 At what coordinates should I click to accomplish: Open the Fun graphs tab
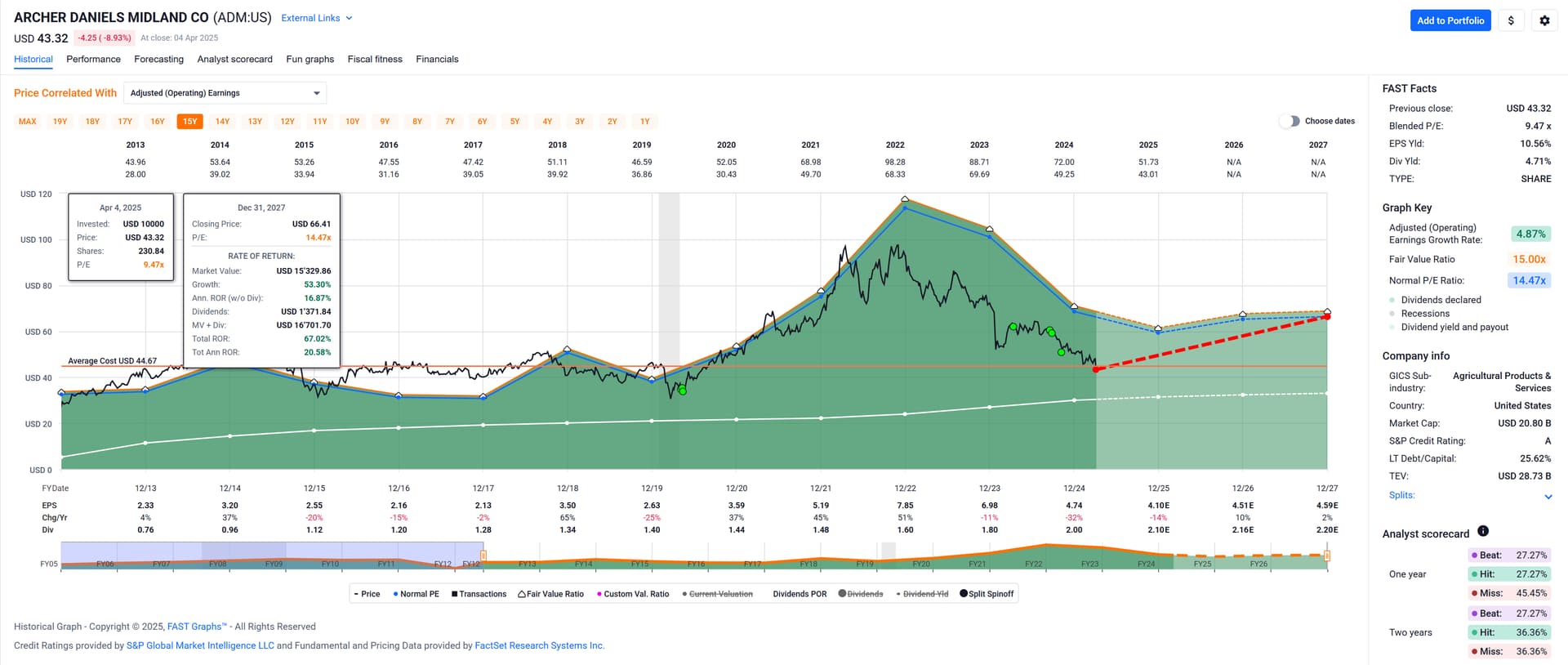coord(310,59)
